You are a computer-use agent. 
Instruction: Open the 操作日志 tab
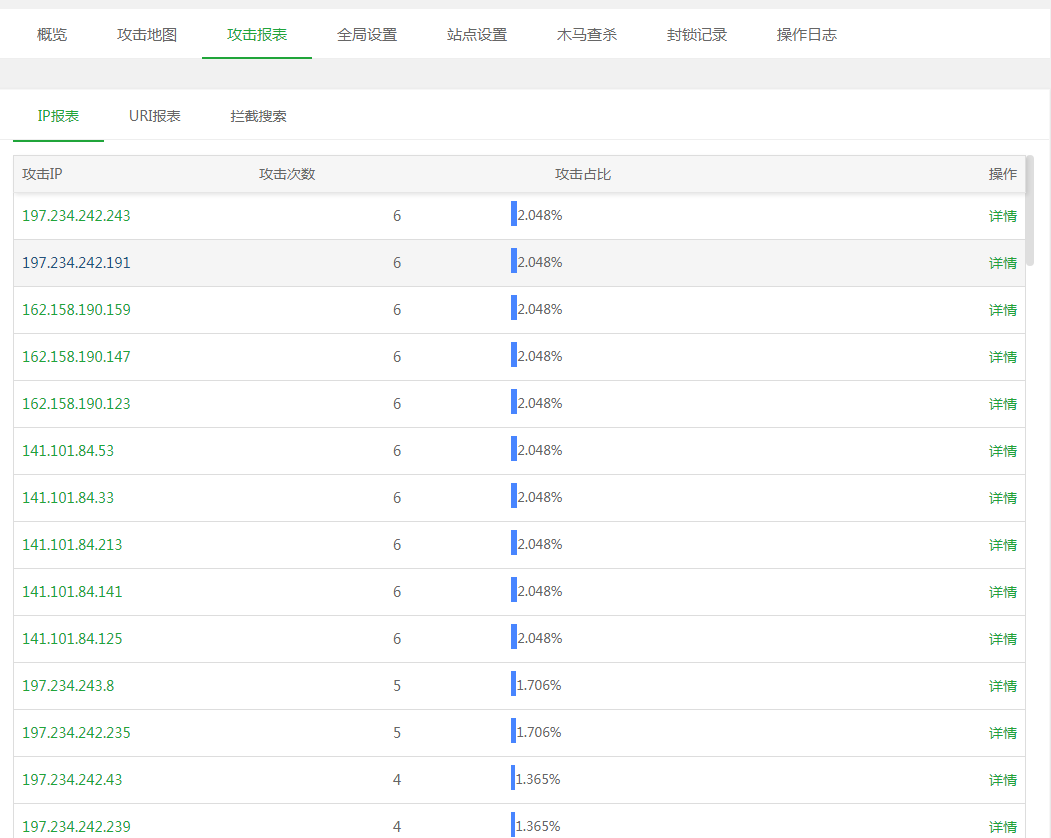pos(806,35)
